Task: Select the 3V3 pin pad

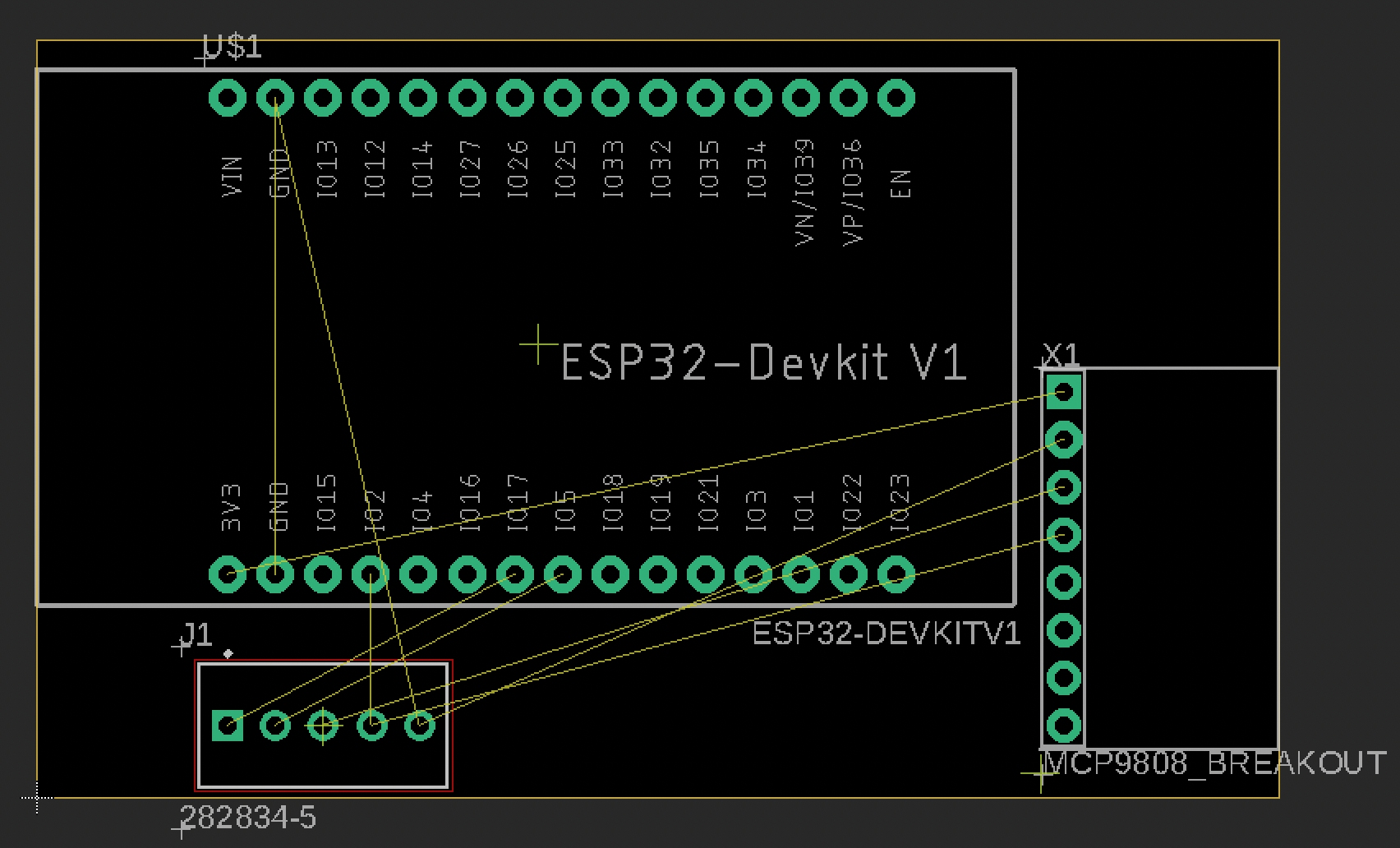Action: point(228,574)
